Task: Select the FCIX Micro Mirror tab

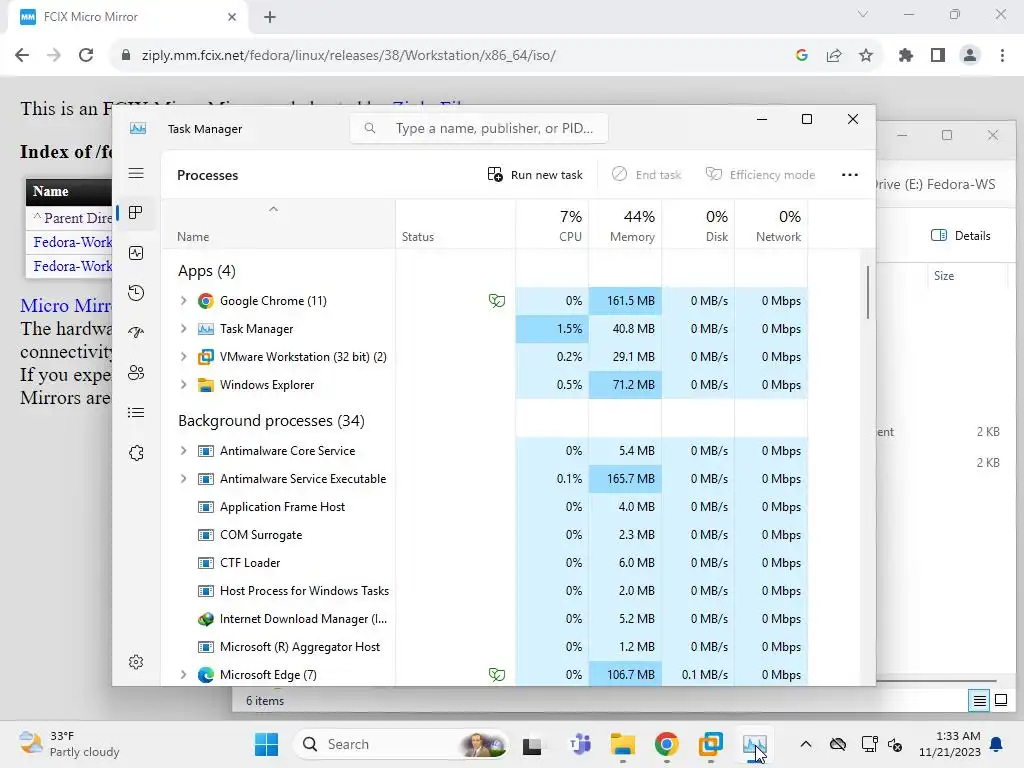Action: point(127,17)
